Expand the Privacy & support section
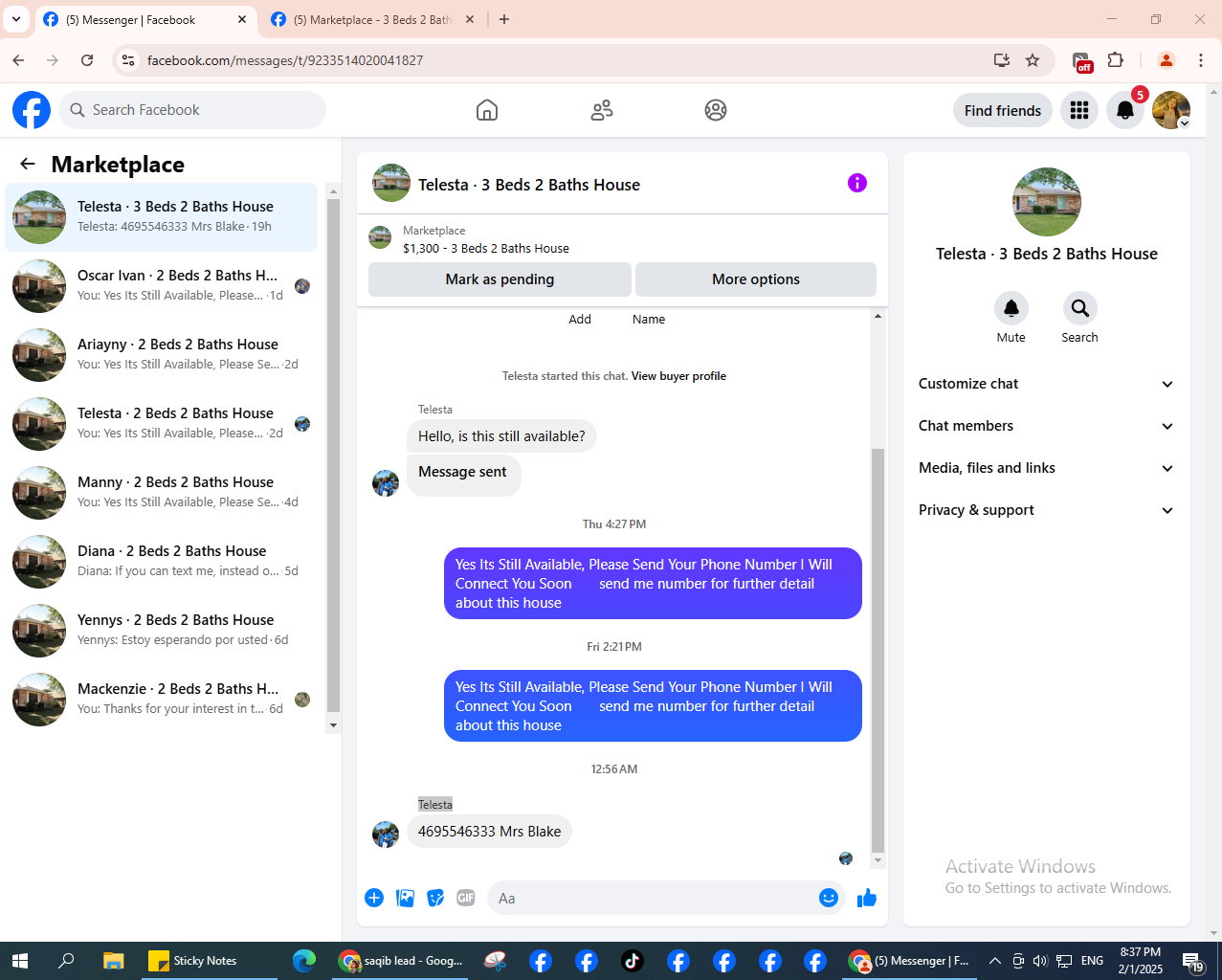 1046,510
